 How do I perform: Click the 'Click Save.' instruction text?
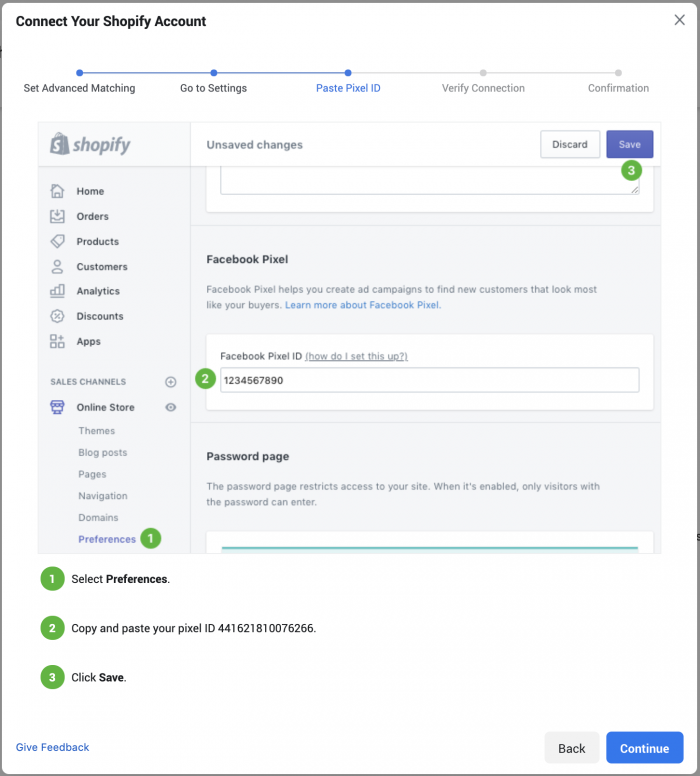coord(99,678)
